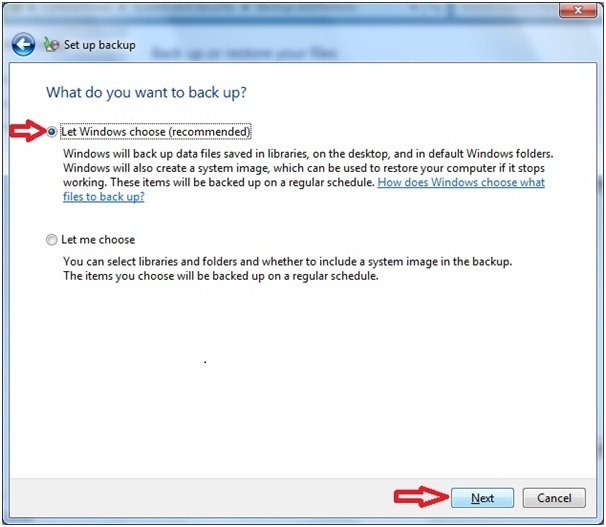Click the Set up backup wizard icon
The height and width of the screenshot is (527, 606).
[x=51, y=45]
